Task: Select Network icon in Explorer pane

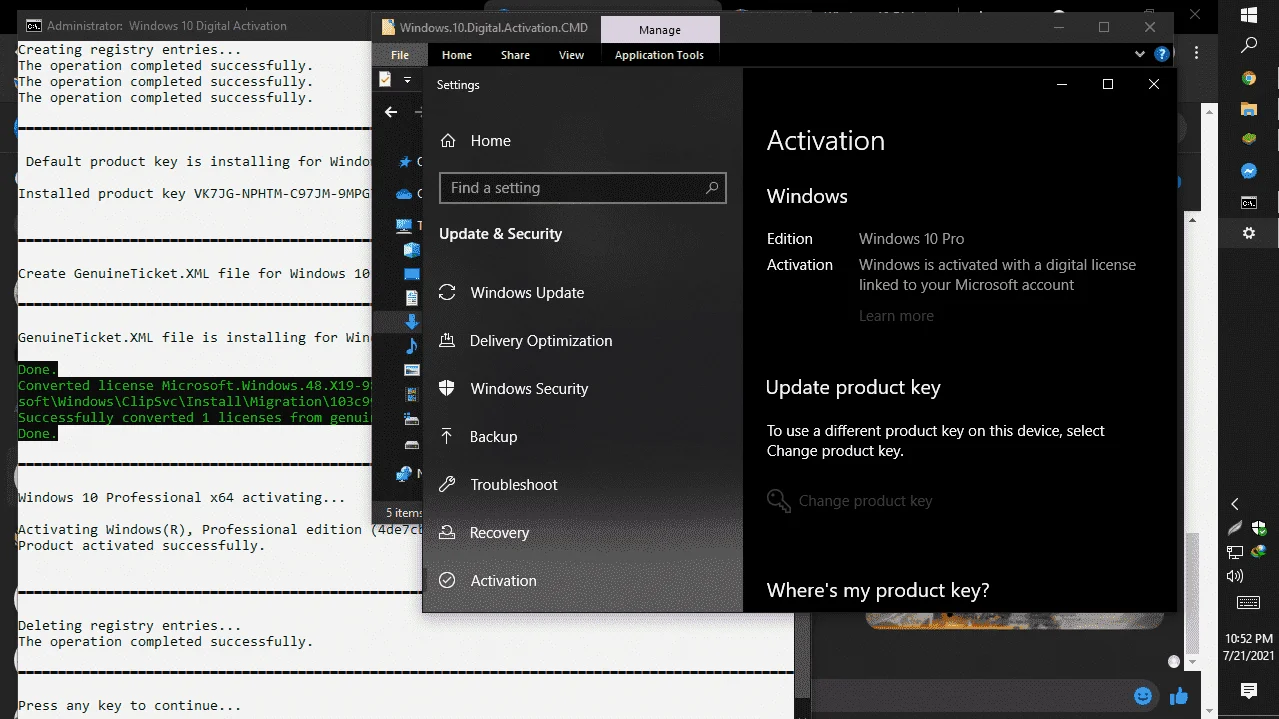Action: 404,474
